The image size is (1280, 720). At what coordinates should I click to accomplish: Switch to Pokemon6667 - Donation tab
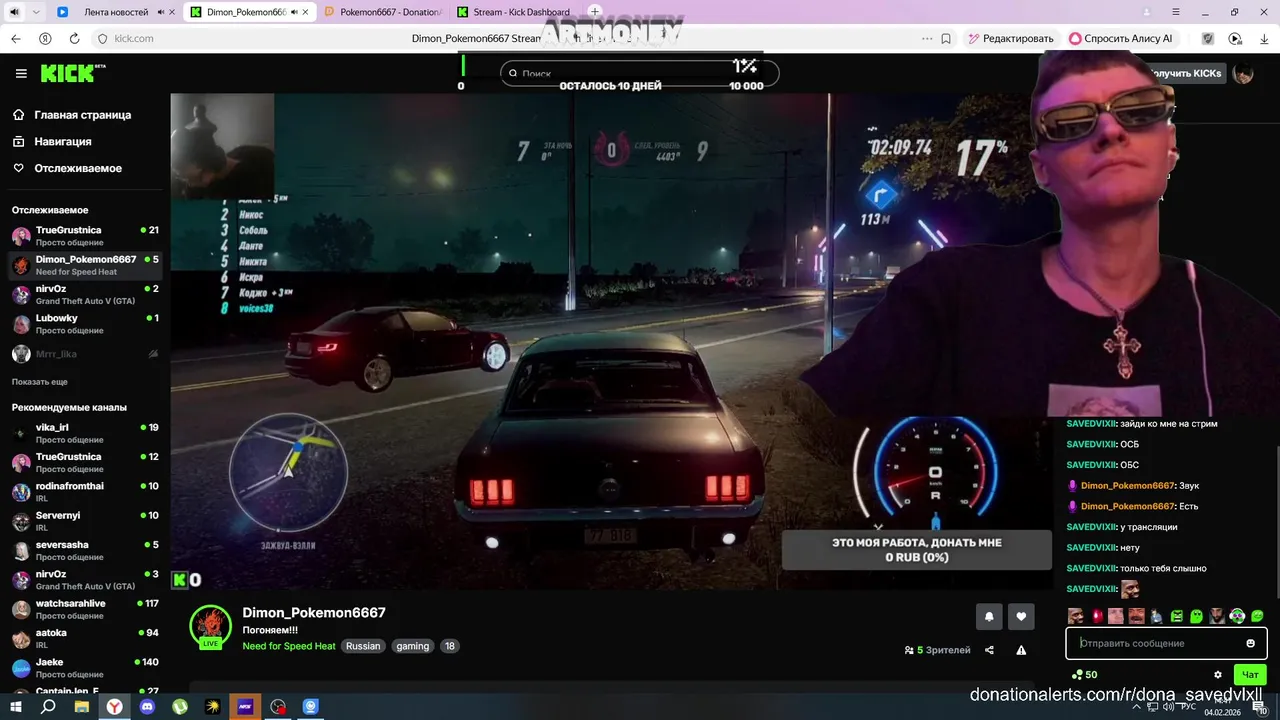click(383, 12)
